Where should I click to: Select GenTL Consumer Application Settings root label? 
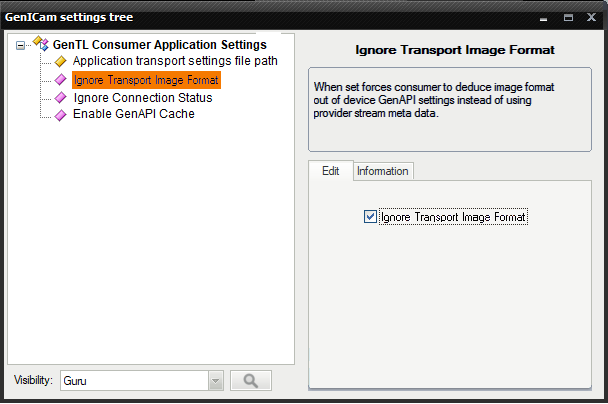(159, 44)
